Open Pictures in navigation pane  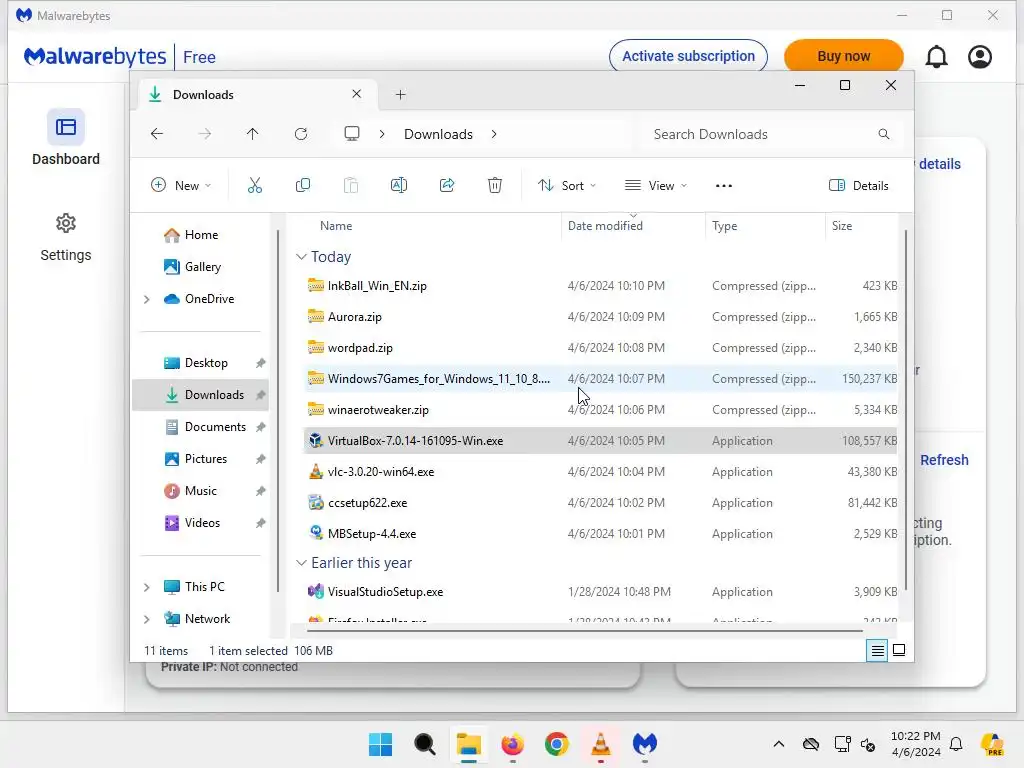[200, 459]
